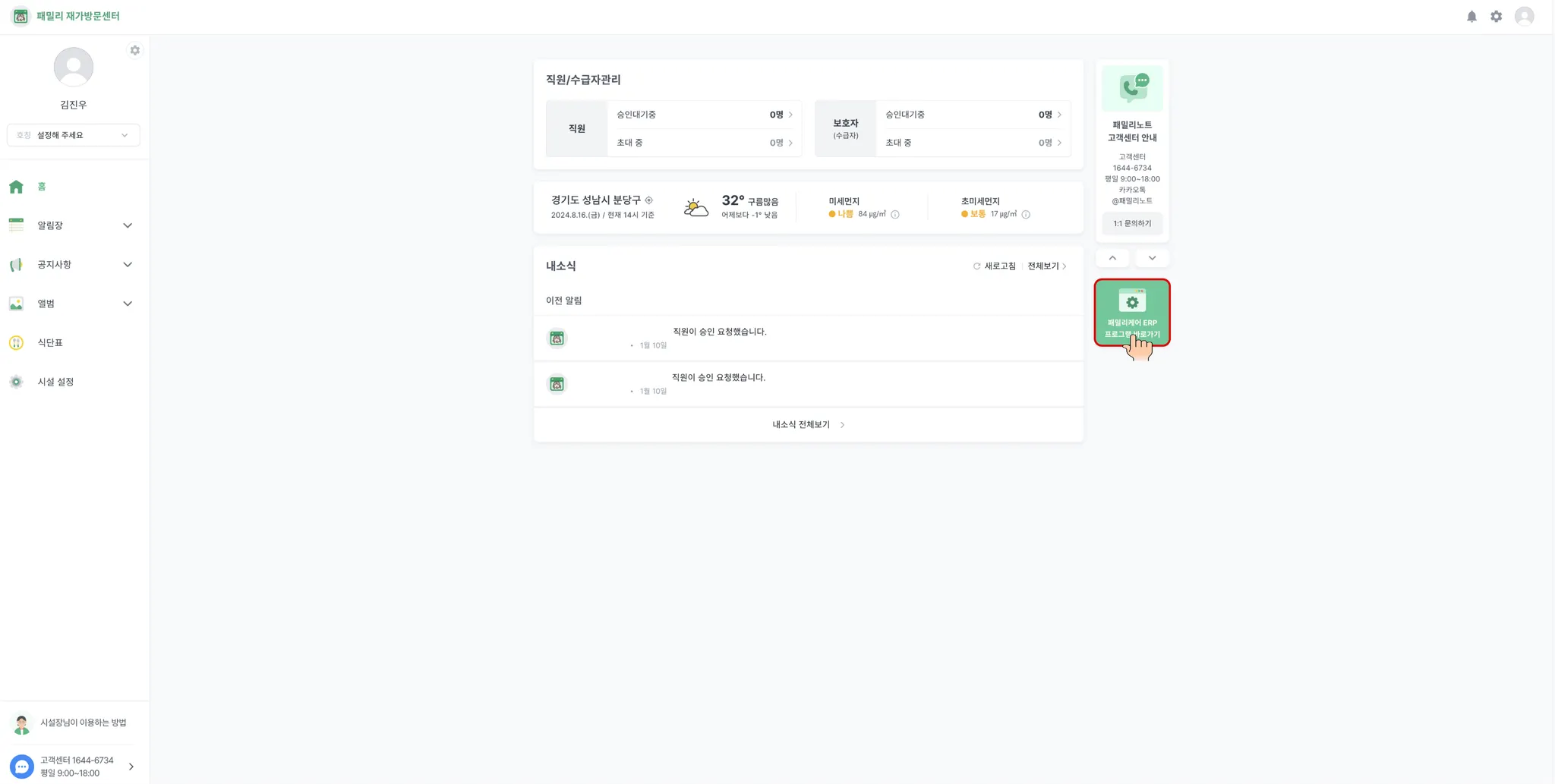Click 패밀리노트 고객센터 안내 title
The height and width of the screenshot is (784, 1555).
point(1132,131)
